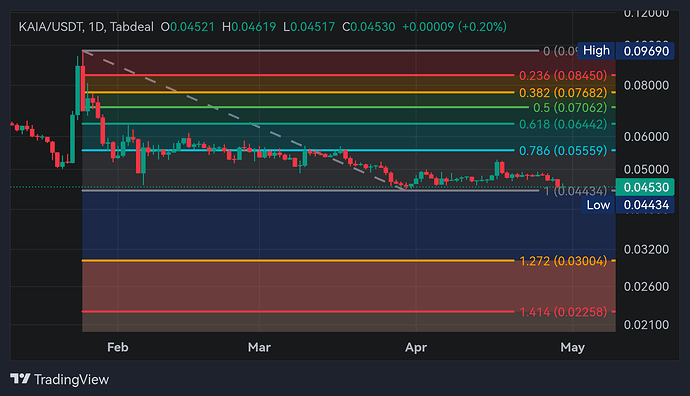The image size is (690, 396).
Task: Select the 0.5 (0.07062) Fibonacci label
Action: click(570, 107)
